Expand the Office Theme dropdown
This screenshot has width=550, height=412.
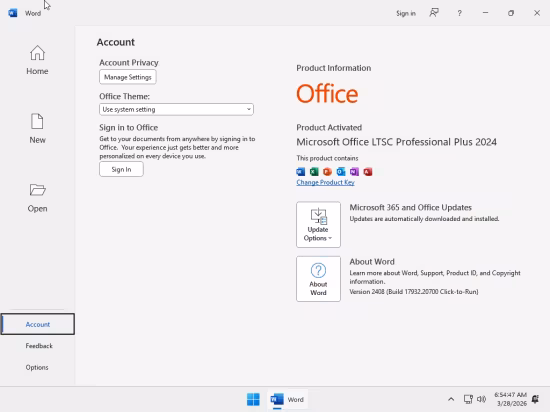[x=176, y=109]
